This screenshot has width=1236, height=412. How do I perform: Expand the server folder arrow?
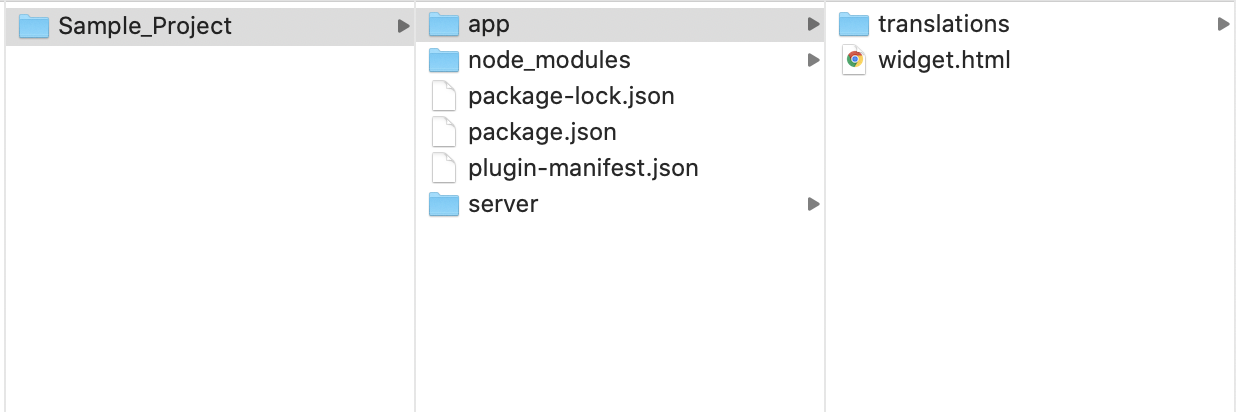pyautogui.click(x=813, y=204)
